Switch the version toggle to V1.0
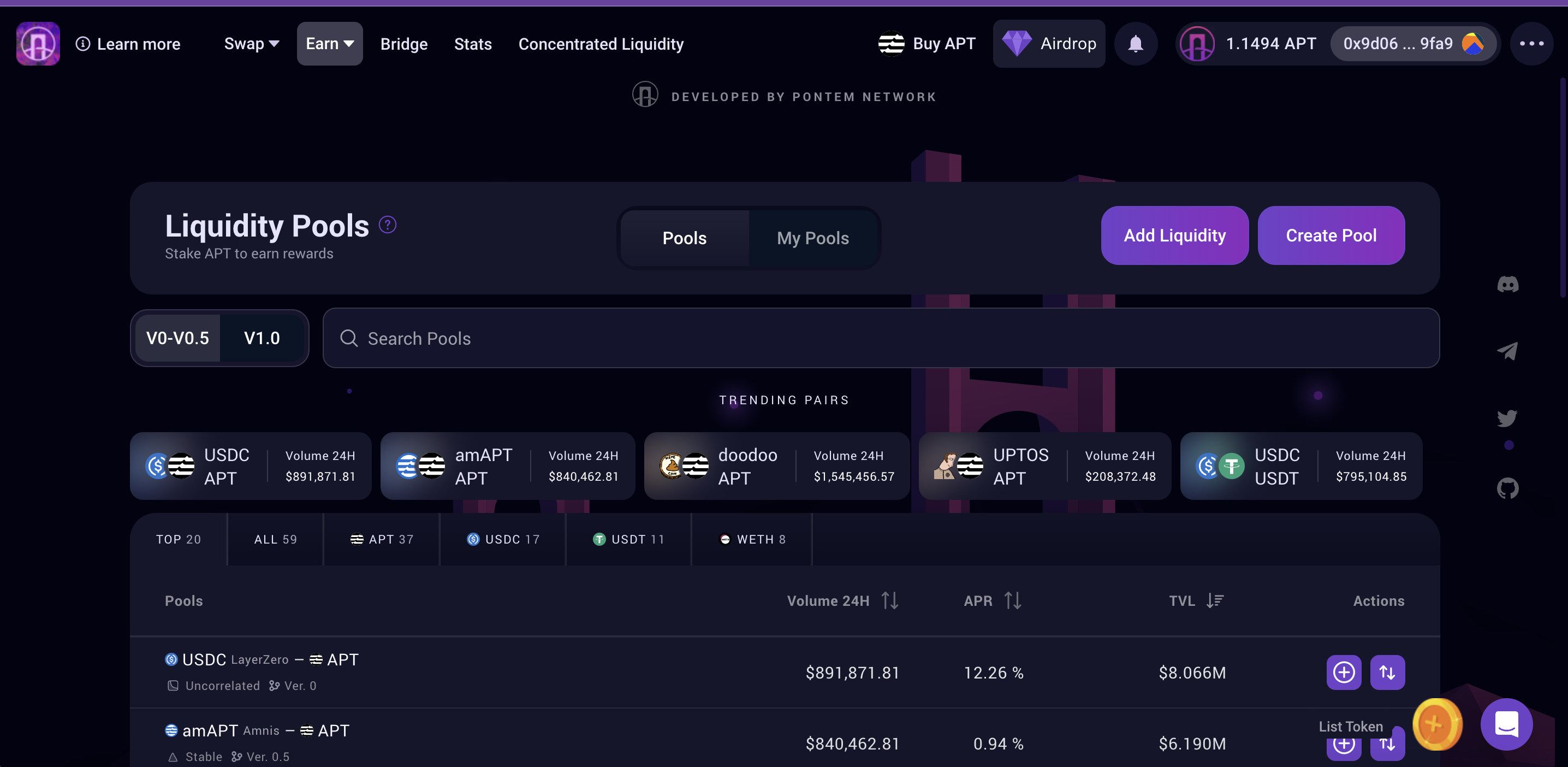The image size is (1568, 767). (x=262, y=338)
